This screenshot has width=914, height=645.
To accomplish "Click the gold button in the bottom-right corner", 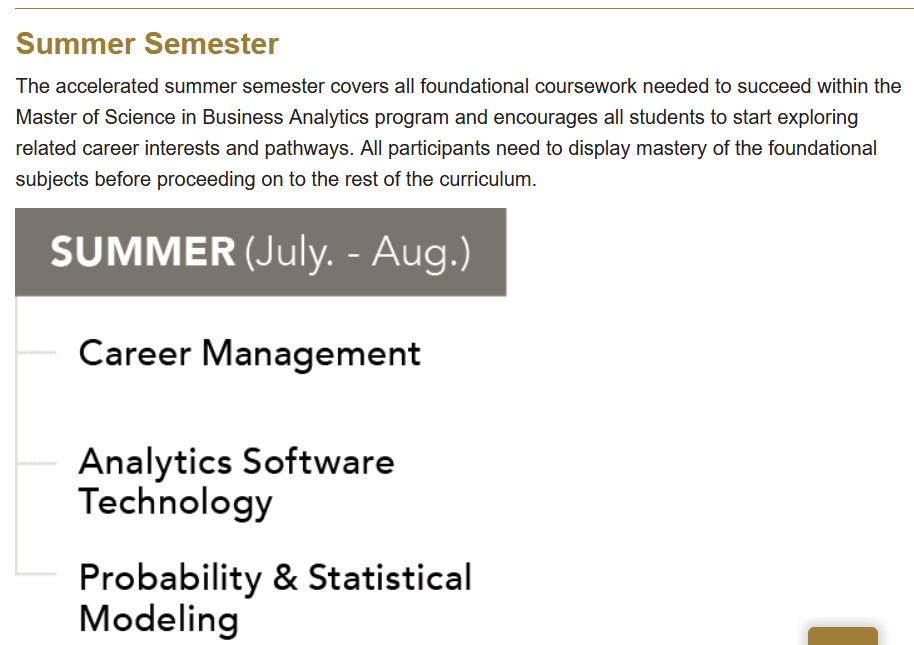I will pyautogui.click(x=842, y=636).
